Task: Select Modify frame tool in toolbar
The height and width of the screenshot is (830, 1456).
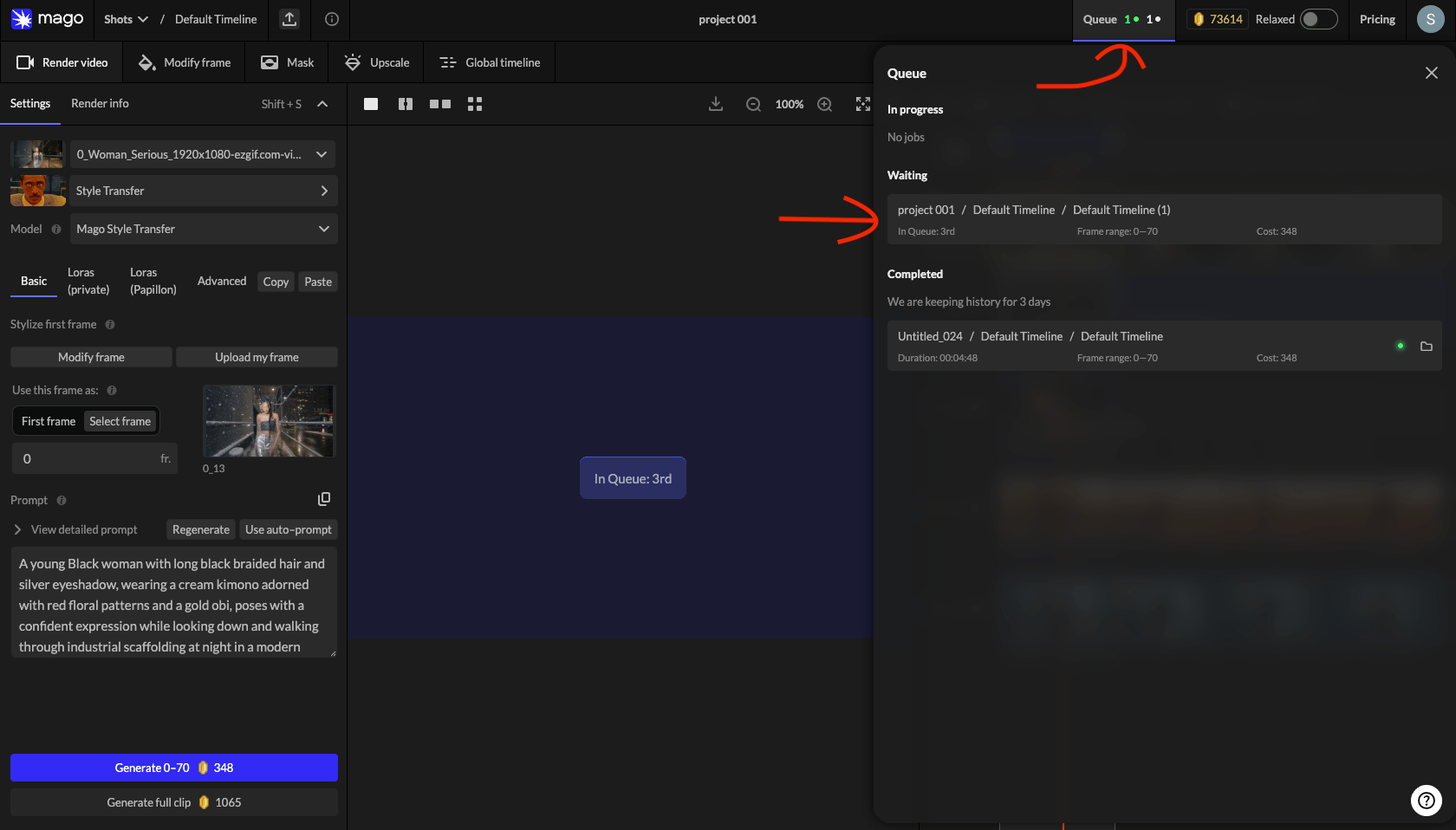Action: coord(185,62)
